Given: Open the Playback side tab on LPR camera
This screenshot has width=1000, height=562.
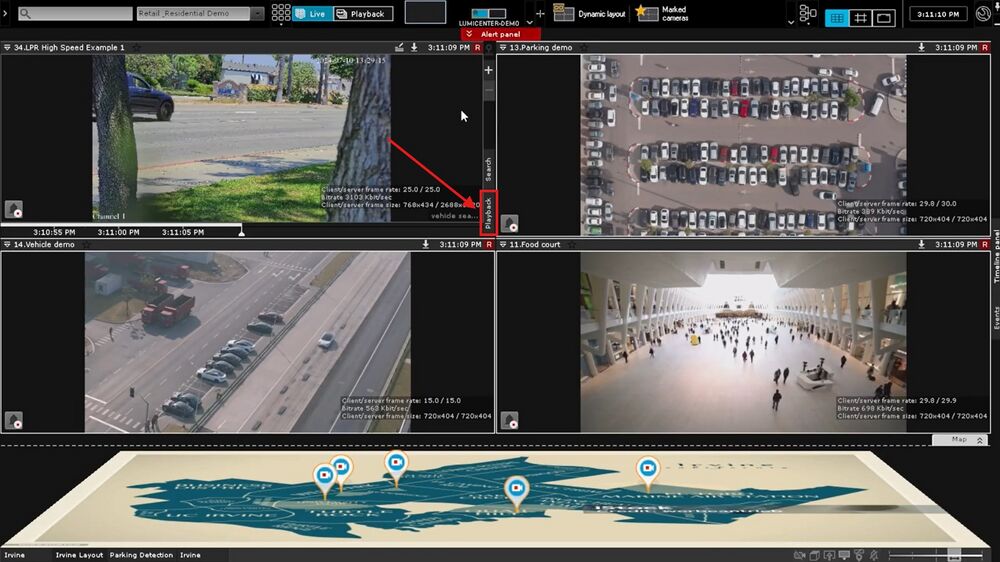Looking at the screenshot, I should pyautogui.click(x=489, y=213).
